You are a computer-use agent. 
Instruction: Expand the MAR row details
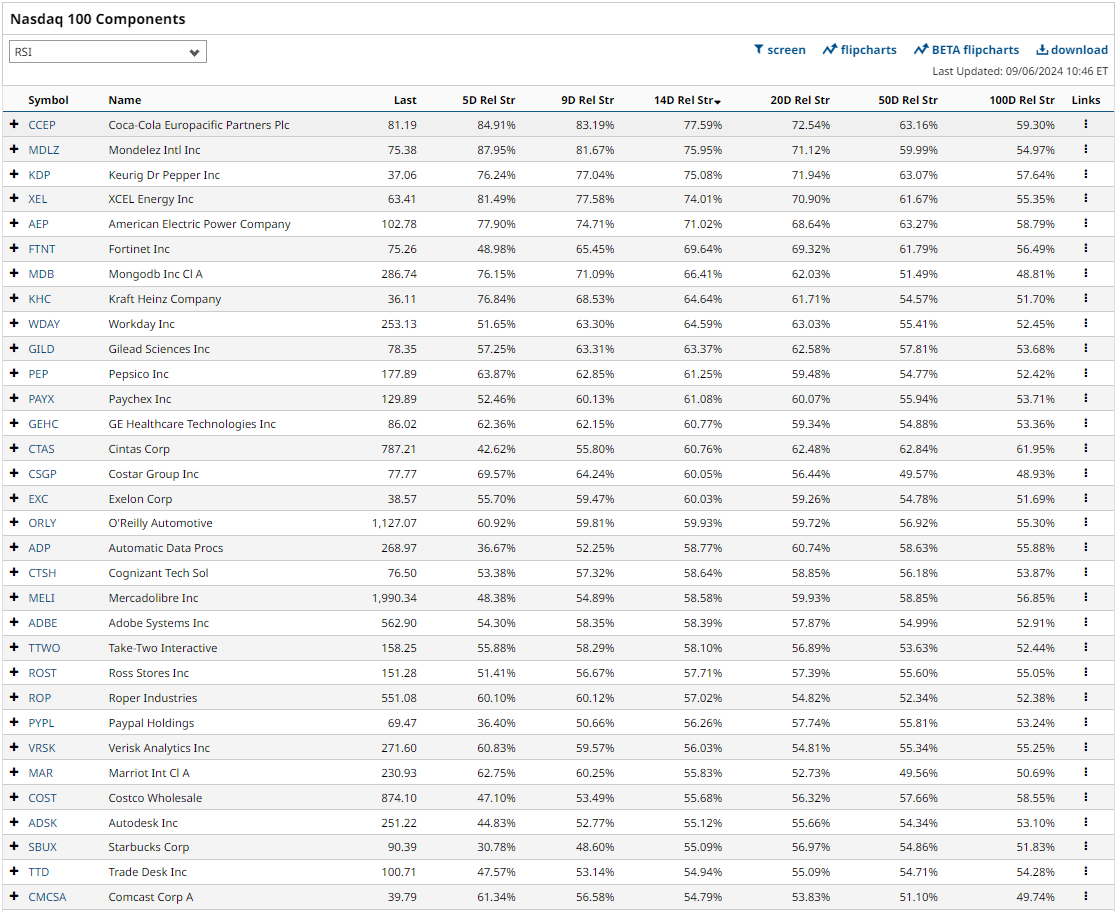tap(14, 772)
